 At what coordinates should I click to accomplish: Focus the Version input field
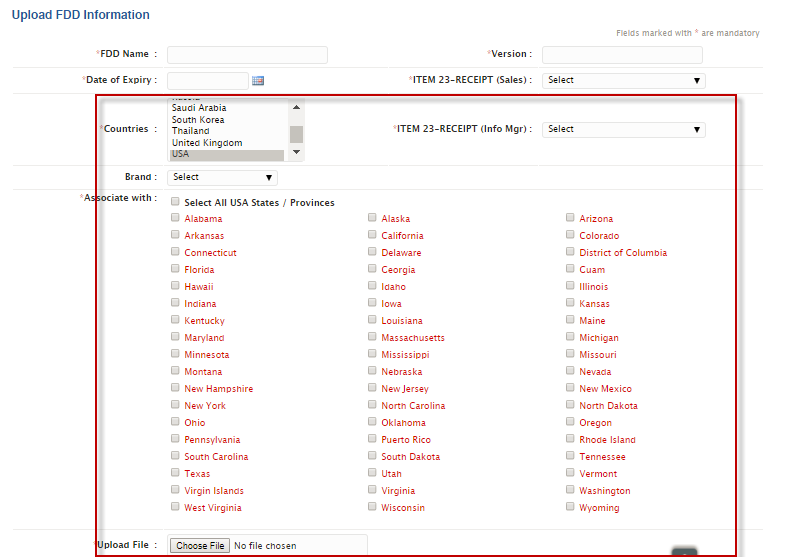coord(622,54)
